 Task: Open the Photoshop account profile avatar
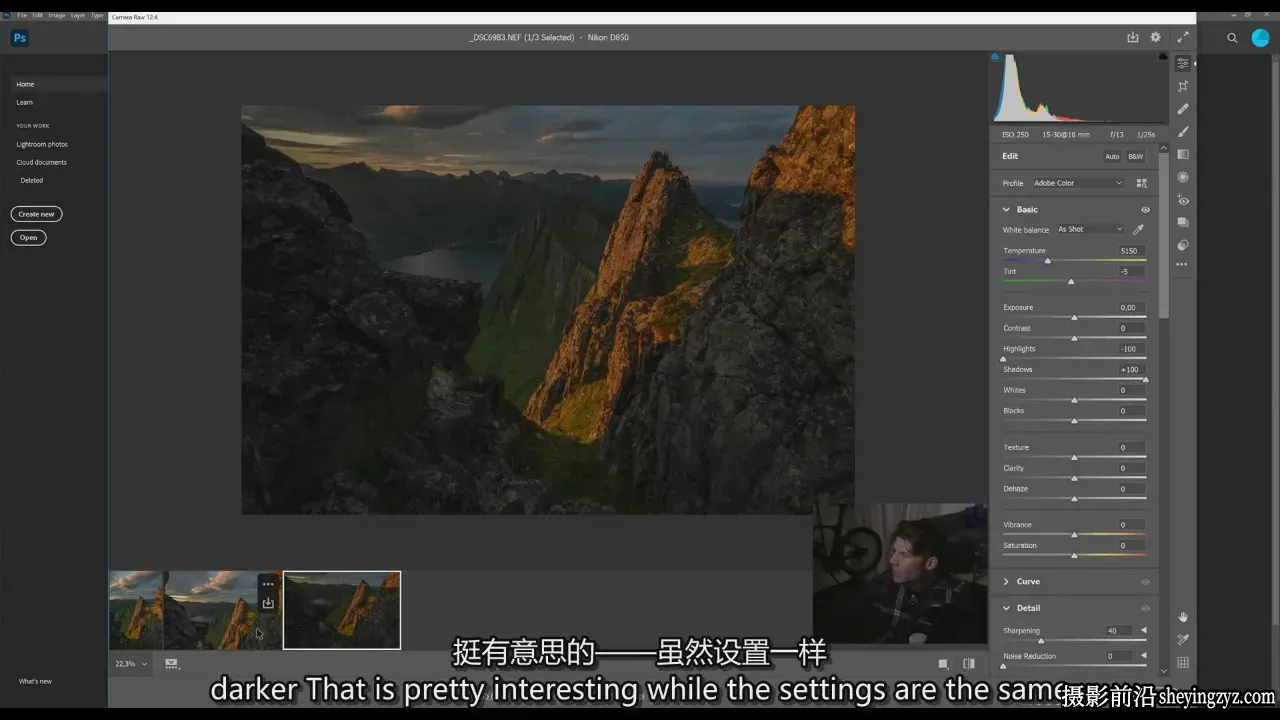pyautogui.click(x=1260, y=38)
